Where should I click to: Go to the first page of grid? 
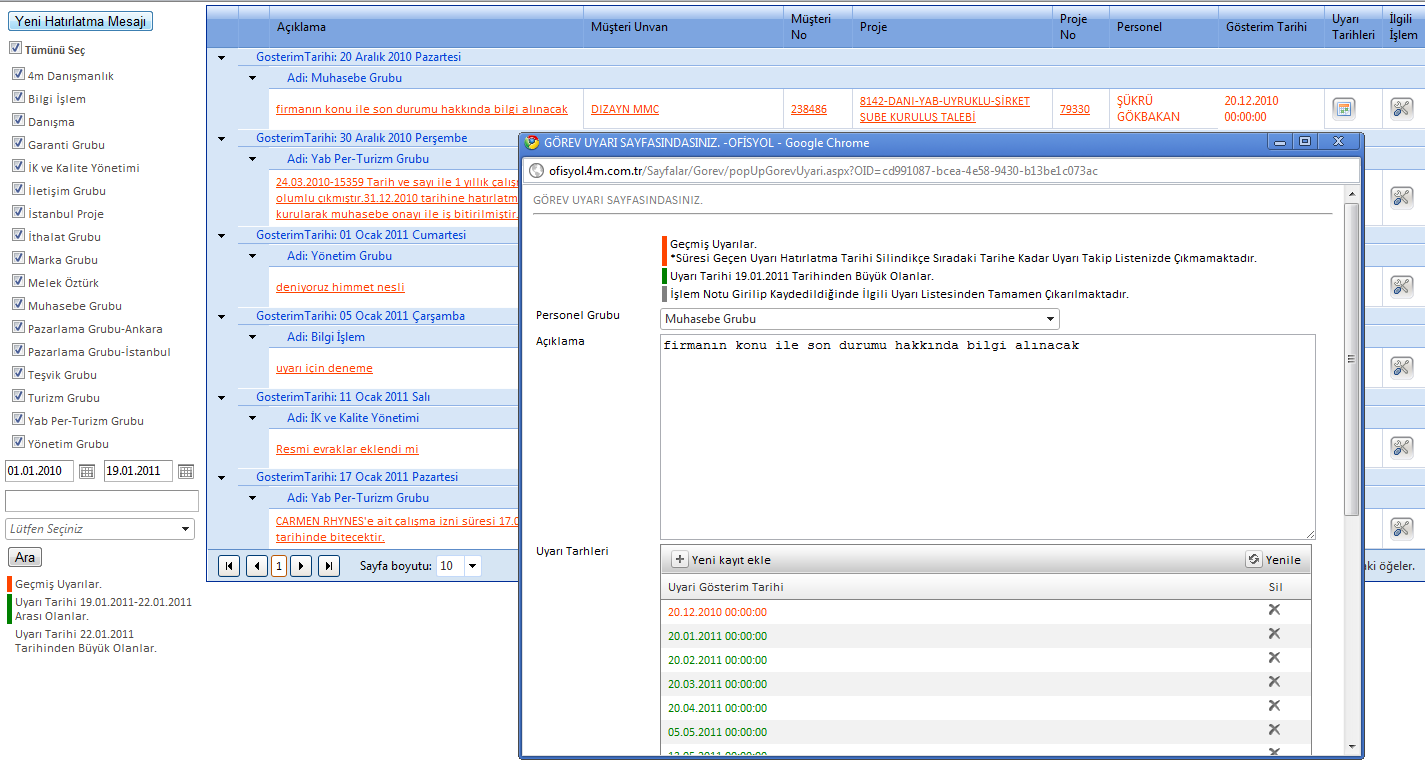(229, 566)
